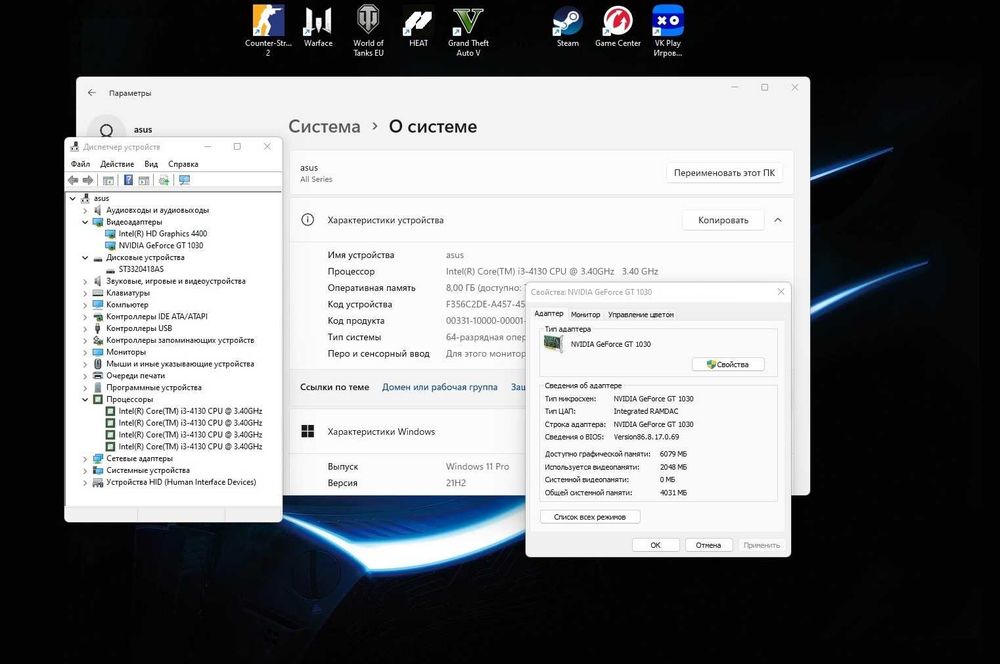The image size is (1000, 664).
Task: Click the Version86.8.17.0.69 BIOS value
Action: (646, 437)
